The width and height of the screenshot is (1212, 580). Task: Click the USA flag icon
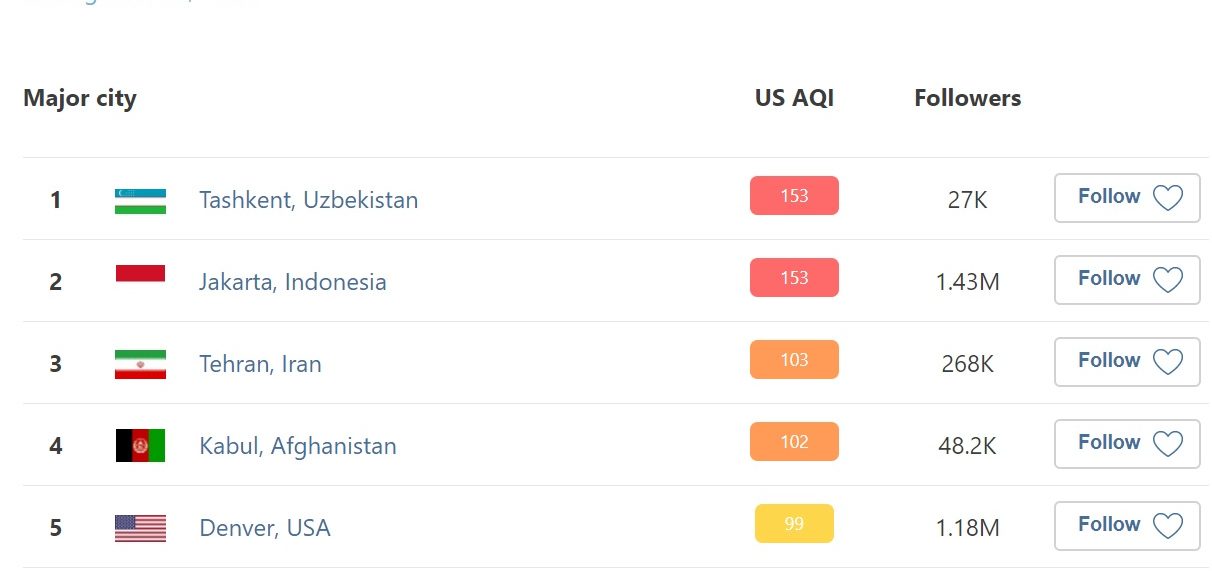tap(140, 528)
